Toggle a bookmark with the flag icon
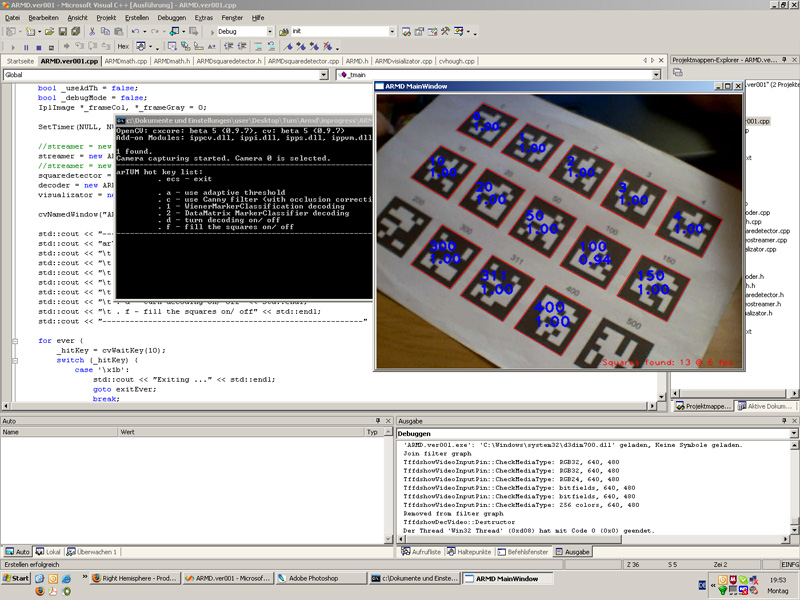800x600 pixels. [288, 46]
